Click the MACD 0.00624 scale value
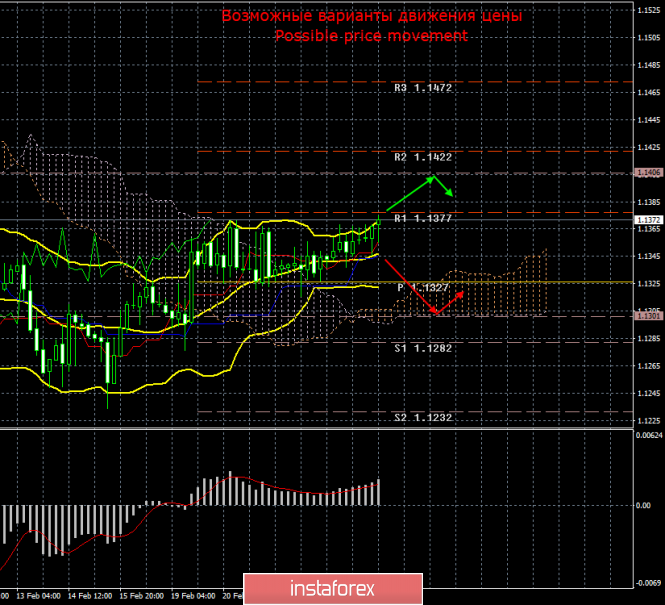This screenshot has width=665, height=605. (648, 435)
